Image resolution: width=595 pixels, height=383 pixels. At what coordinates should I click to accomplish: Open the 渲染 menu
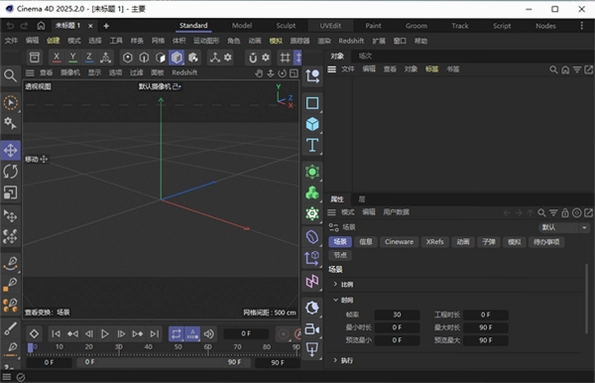324,41
